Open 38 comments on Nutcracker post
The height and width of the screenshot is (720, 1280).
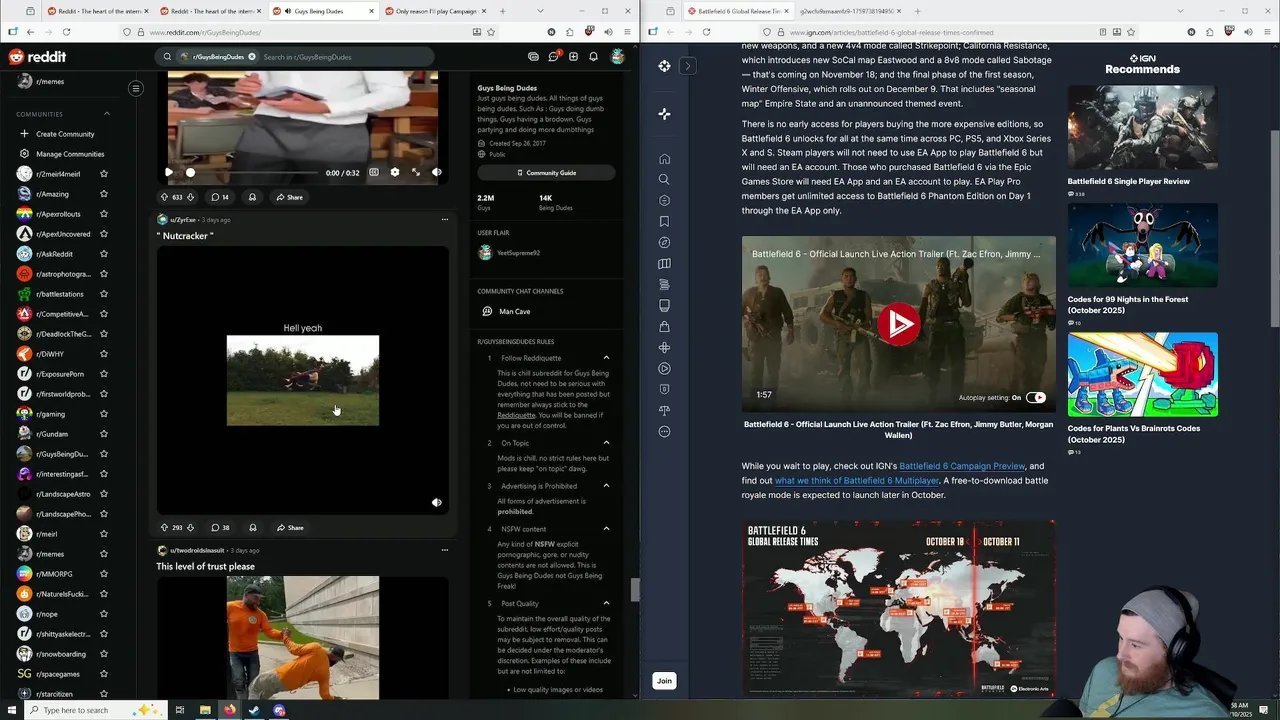point(220,528)
